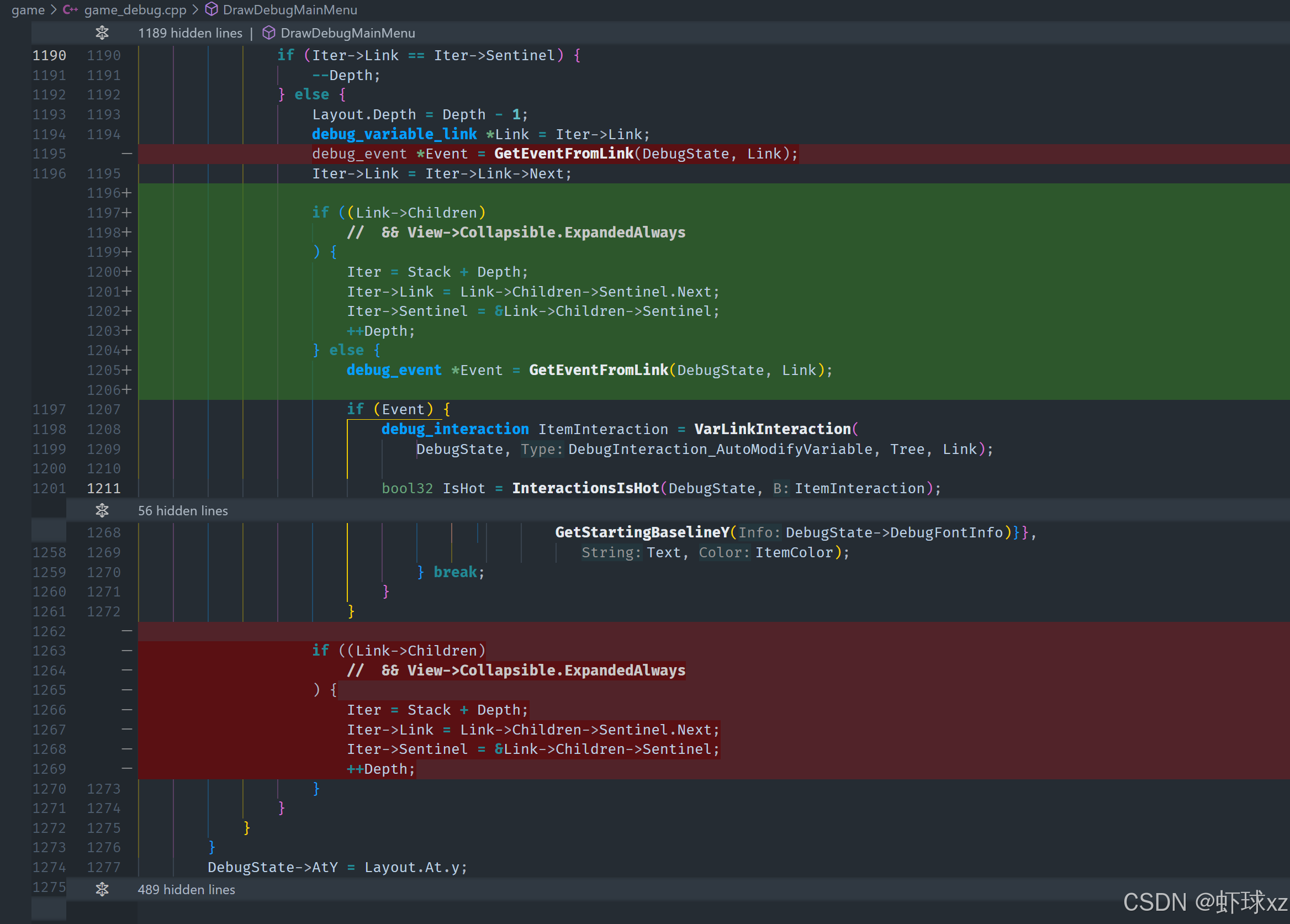Image resolution: width=1290 pixels, height=924 pixels.
Task: Expand the 1189 hidden lines text
Action: (x=190, y=33)
